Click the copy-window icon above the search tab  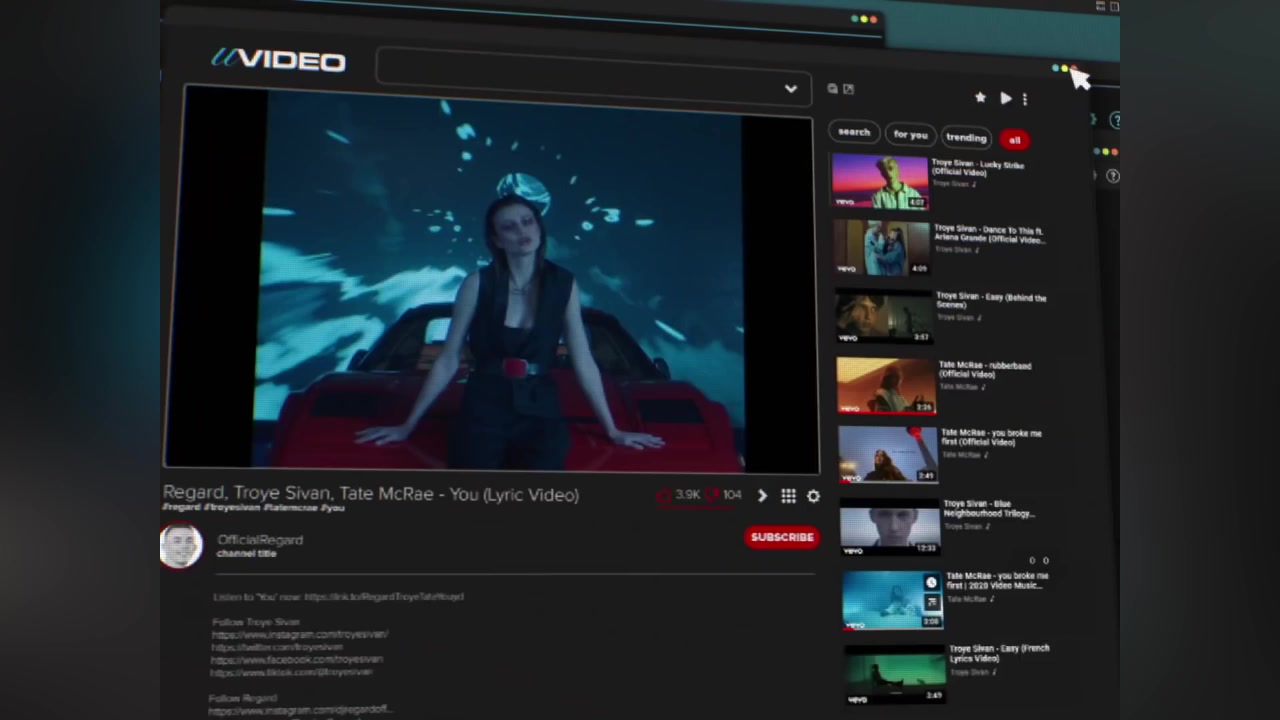click(832, 89)
